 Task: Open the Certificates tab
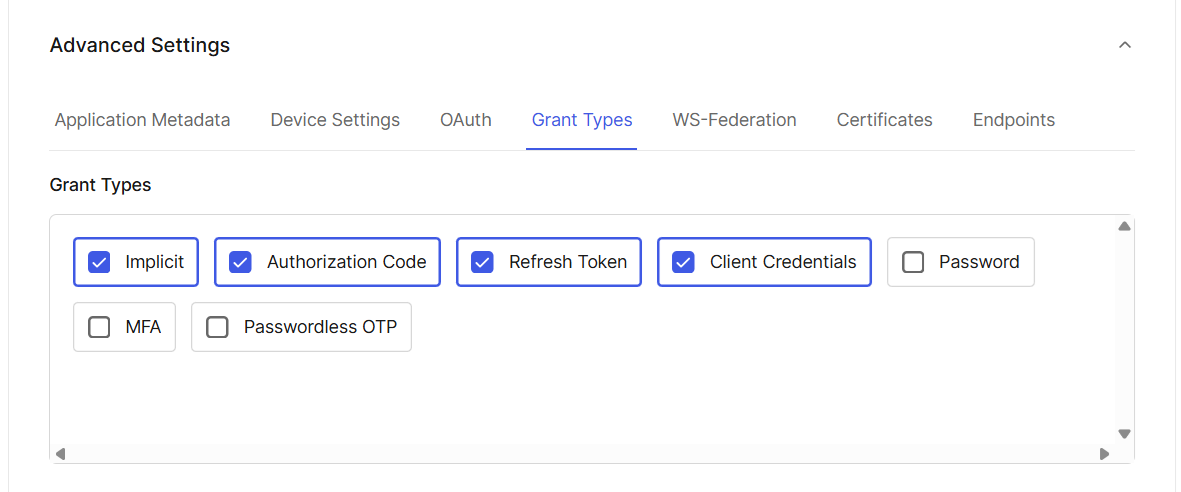884,120
